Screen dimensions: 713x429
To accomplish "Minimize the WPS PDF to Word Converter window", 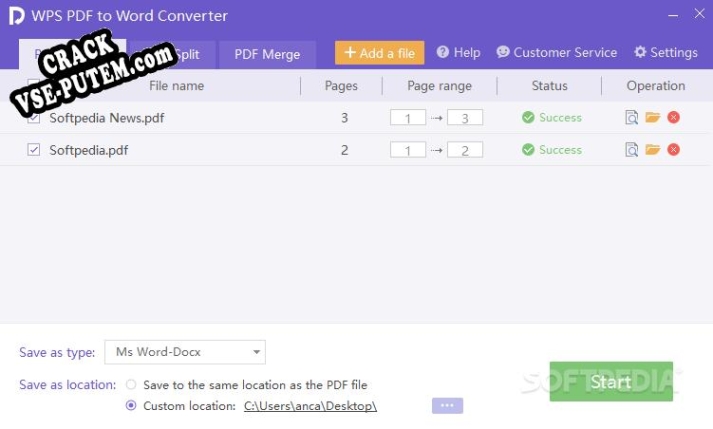I will 673,15.
